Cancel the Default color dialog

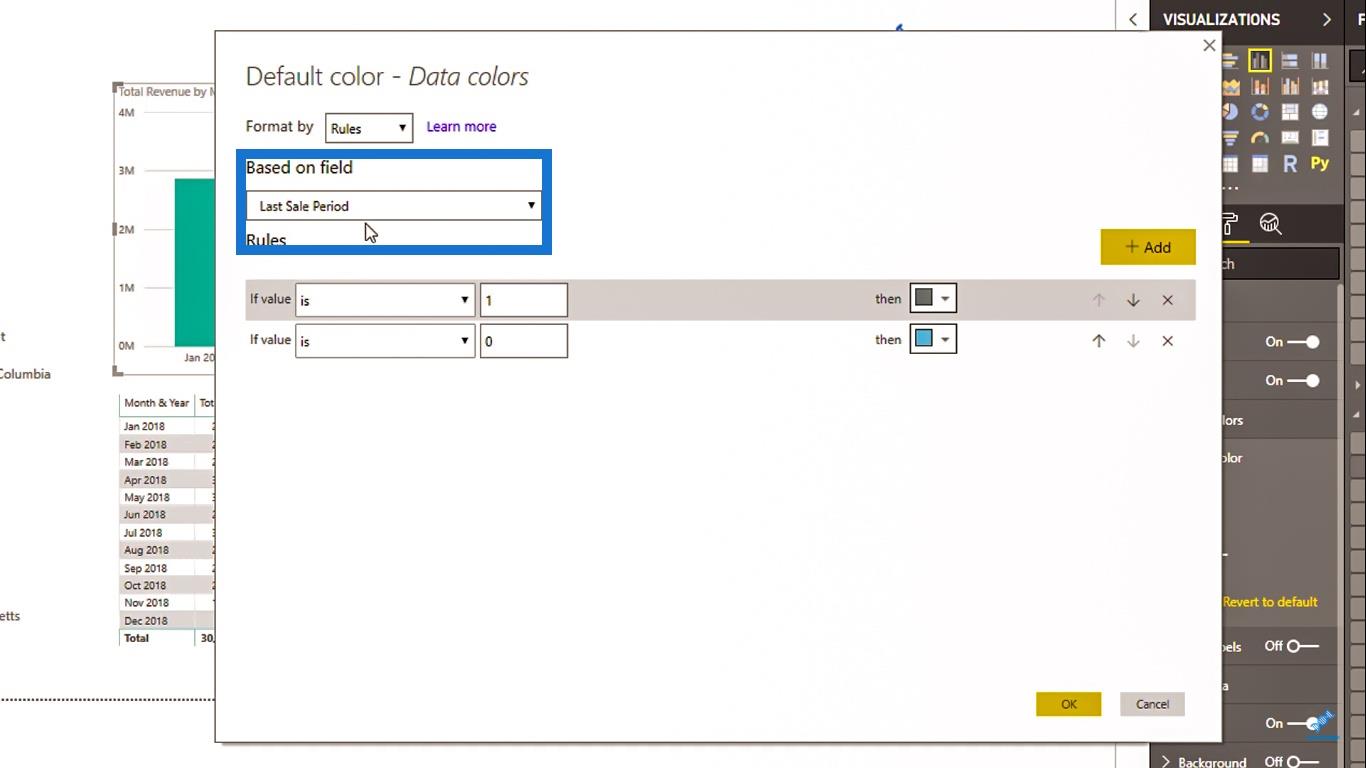coord(1152,704)
